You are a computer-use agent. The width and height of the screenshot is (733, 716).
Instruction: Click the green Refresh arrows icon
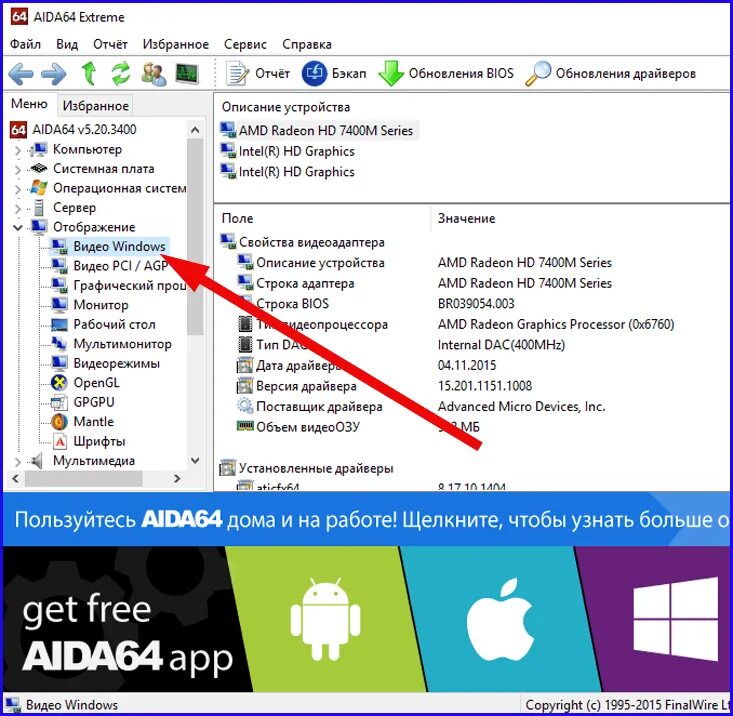coord(121,73)
